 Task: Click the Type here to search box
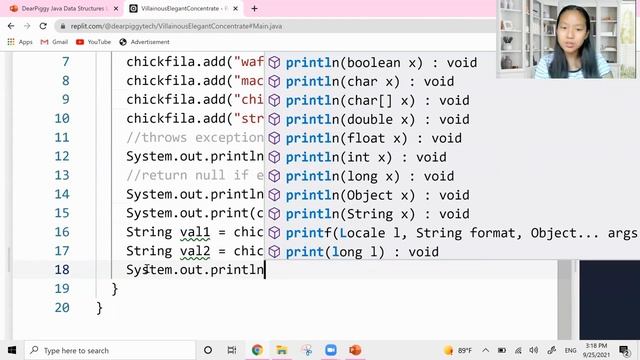pos(110,350)
